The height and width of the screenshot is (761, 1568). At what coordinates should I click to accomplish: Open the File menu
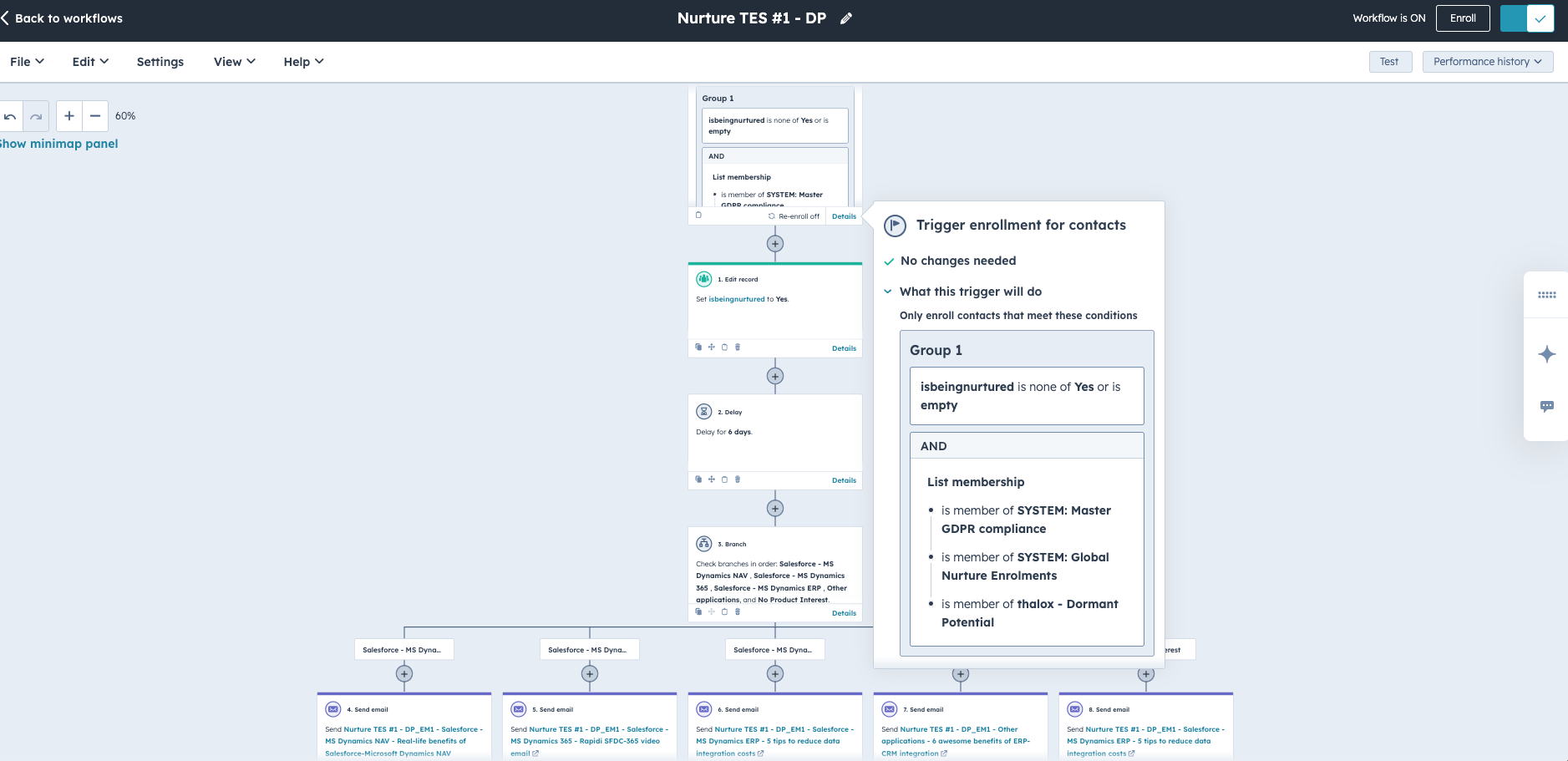click(x=27, y=62)
